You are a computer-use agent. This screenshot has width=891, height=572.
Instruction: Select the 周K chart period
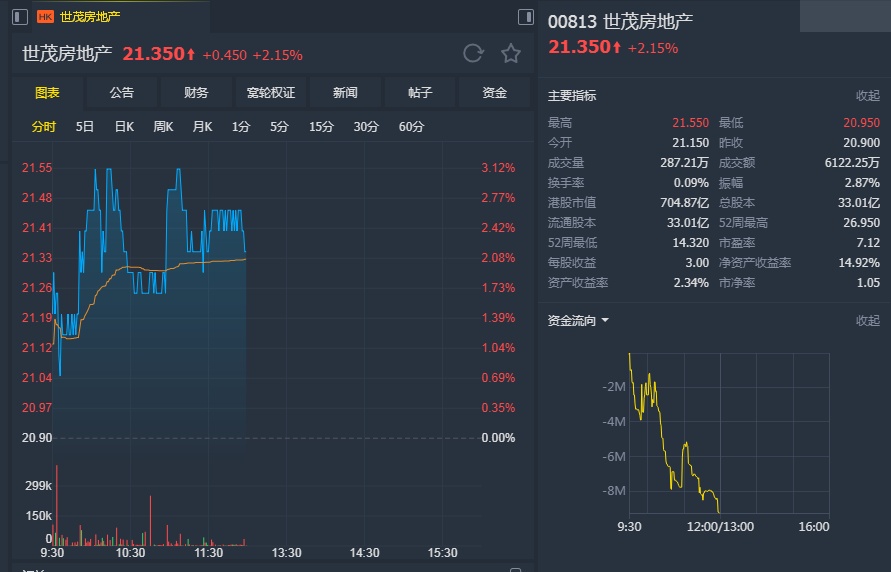[x=163, y=127]
